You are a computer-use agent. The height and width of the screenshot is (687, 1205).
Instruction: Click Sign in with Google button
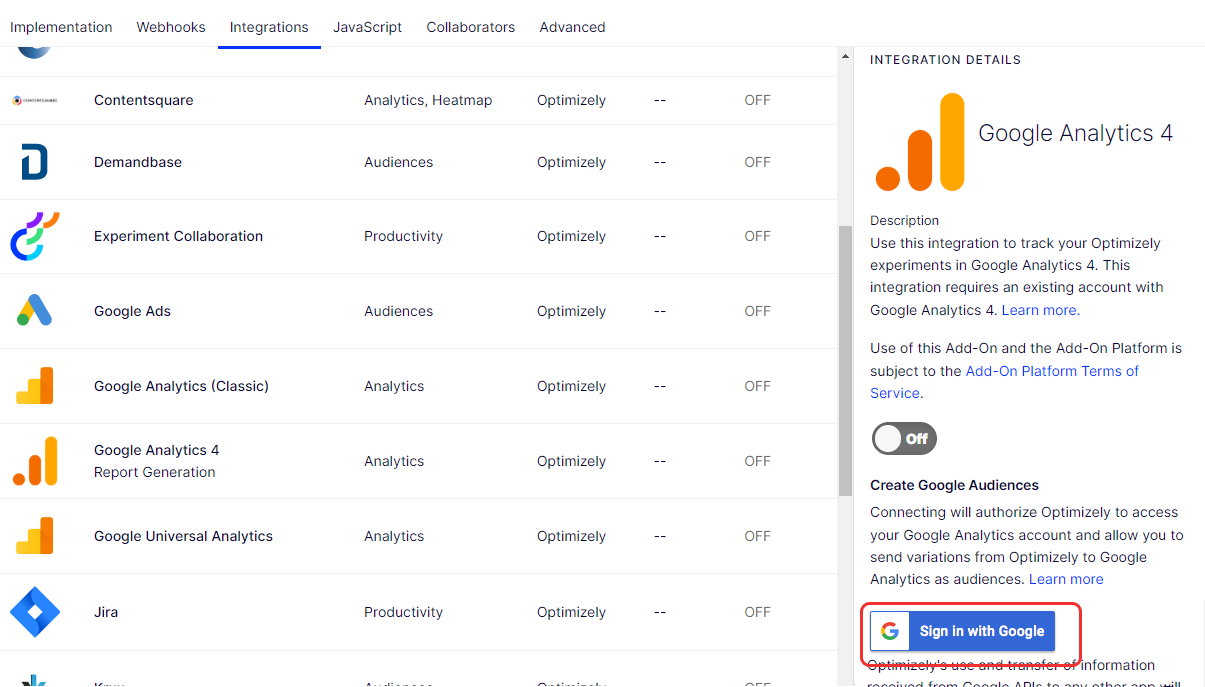[962, 631]
